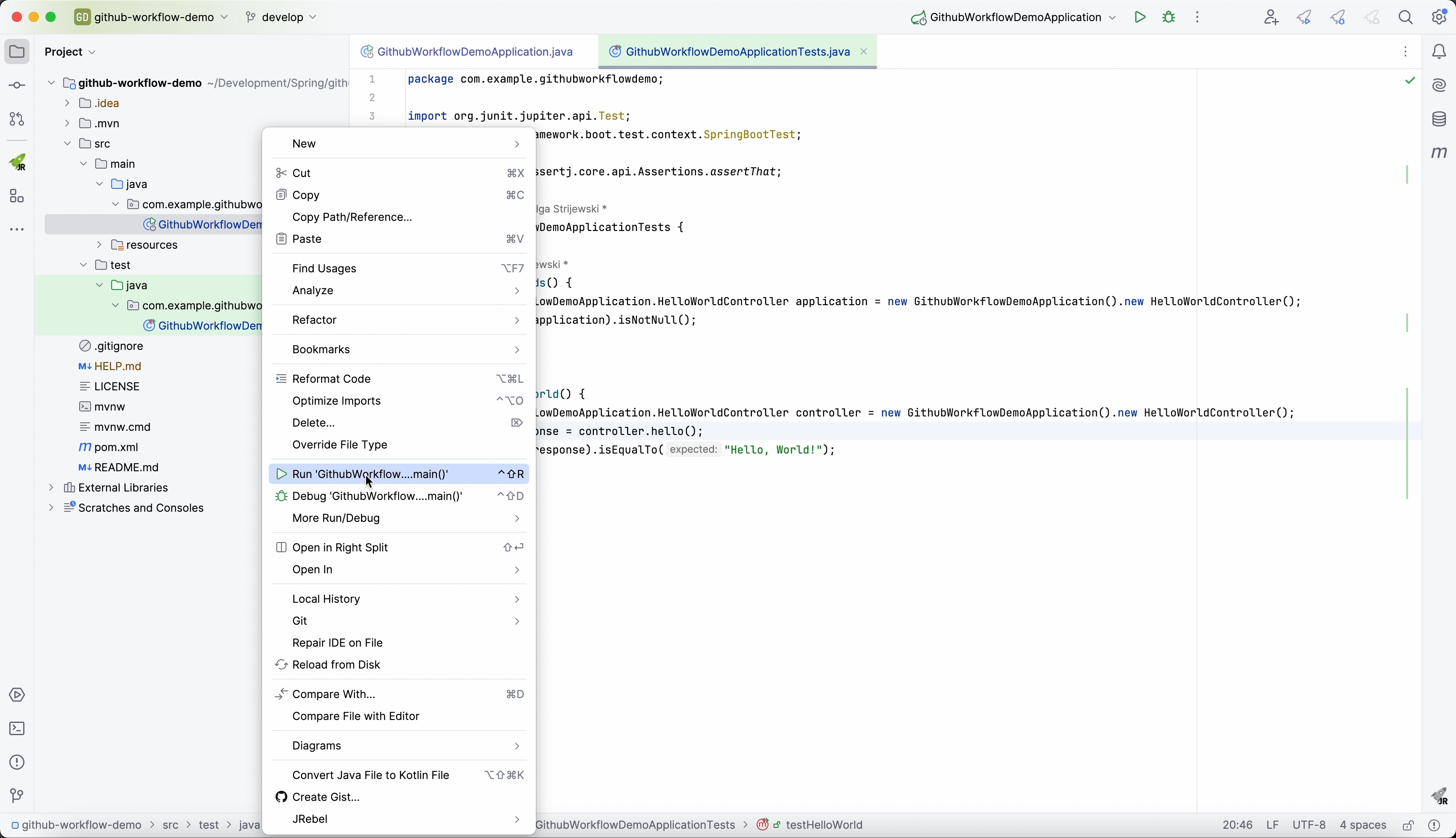The image size is (1456, 838).
Task: Toggle the Project tool window folder button
Action: (18, 52)
